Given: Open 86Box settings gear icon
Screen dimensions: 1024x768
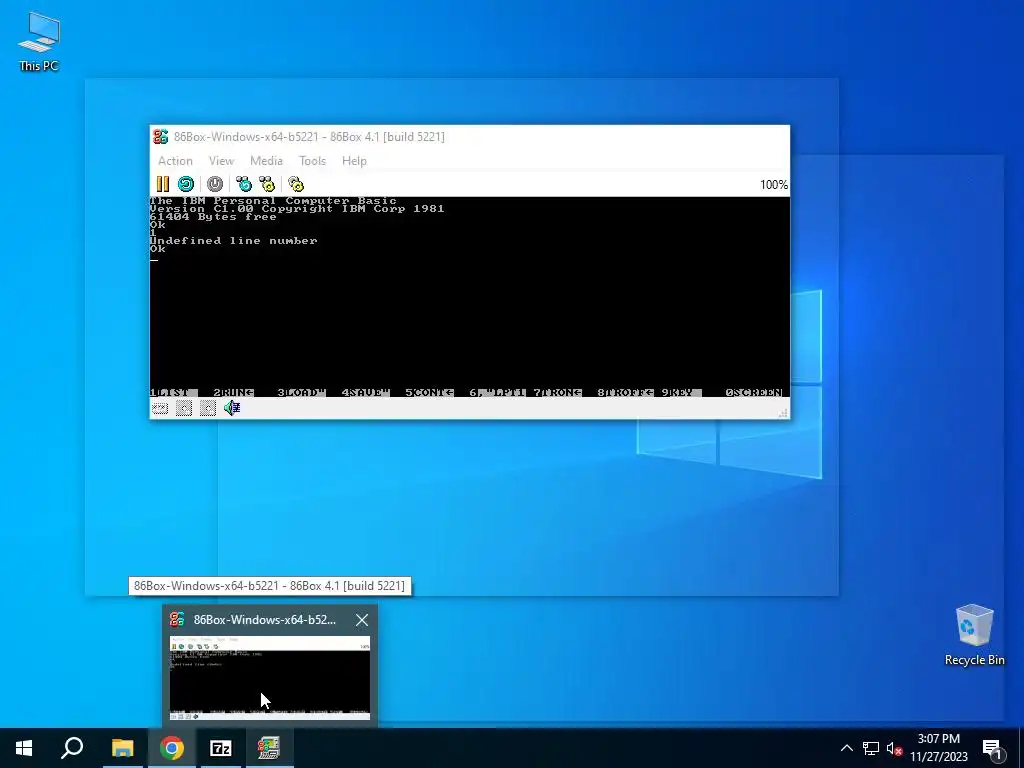Looking at the screenshot, I should point(296,184).
